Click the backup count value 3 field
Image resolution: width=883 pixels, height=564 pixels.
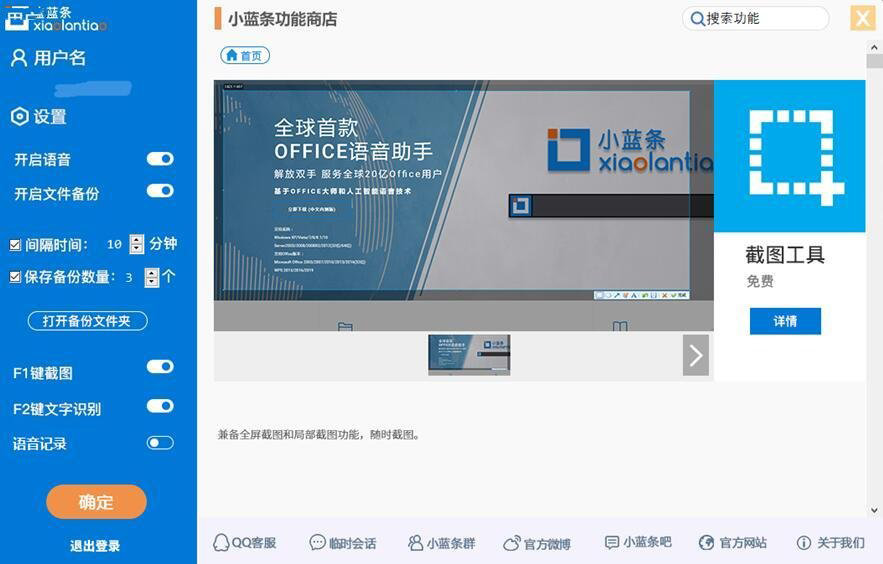pyautogui.click(x=130, y=277)
